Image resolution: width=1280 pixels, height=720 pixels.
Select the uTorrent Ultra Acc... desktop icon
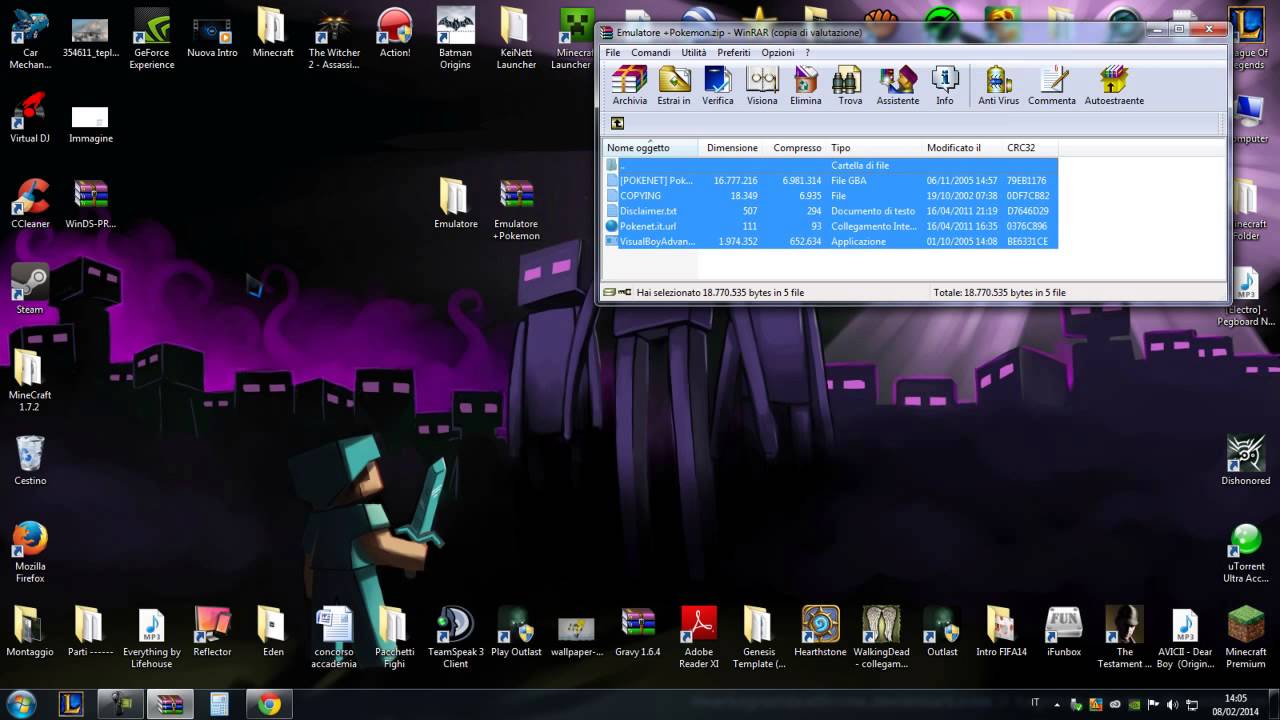point(1246,552)
